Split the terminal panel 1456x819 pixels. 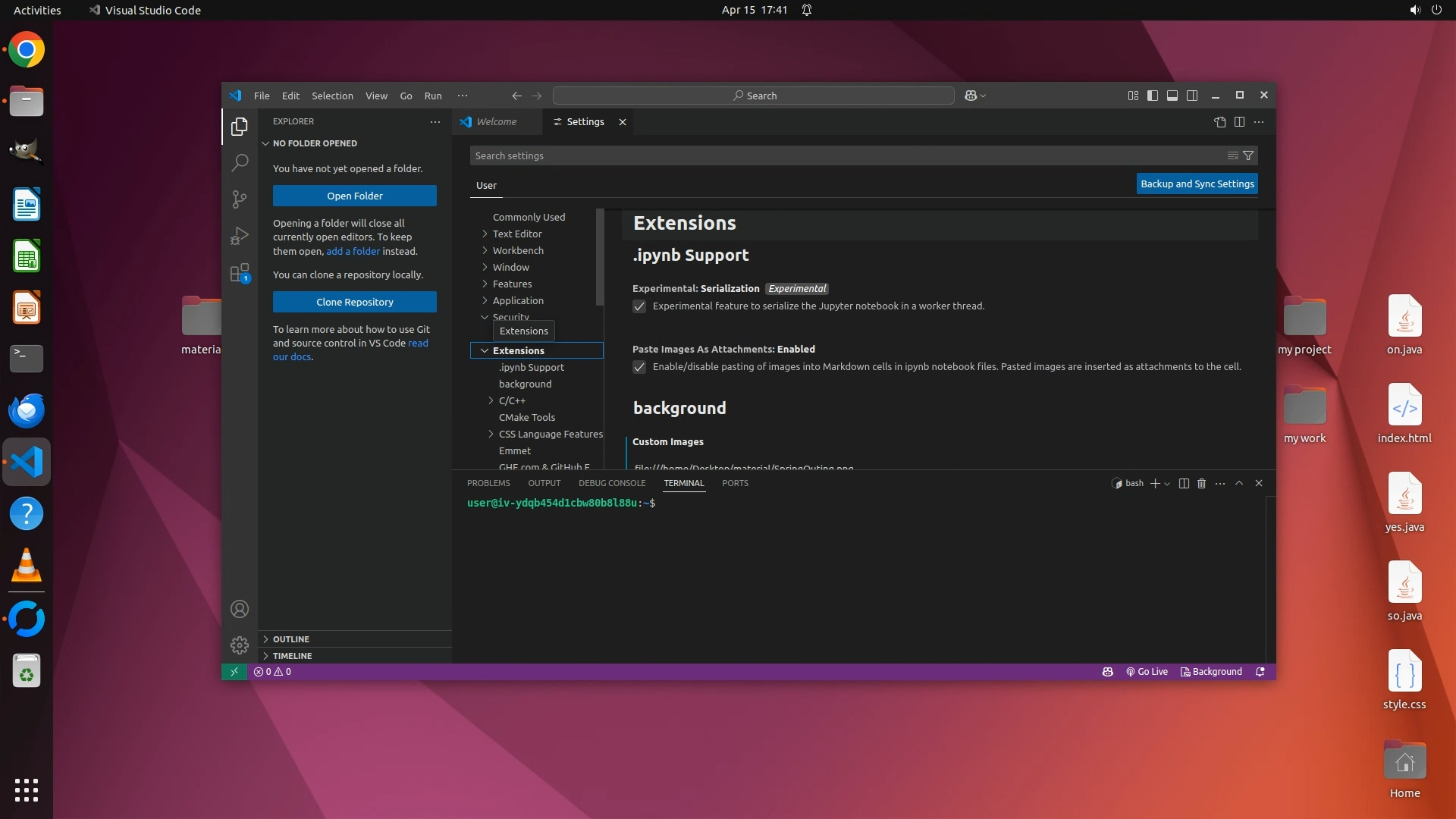(1184, 483)
